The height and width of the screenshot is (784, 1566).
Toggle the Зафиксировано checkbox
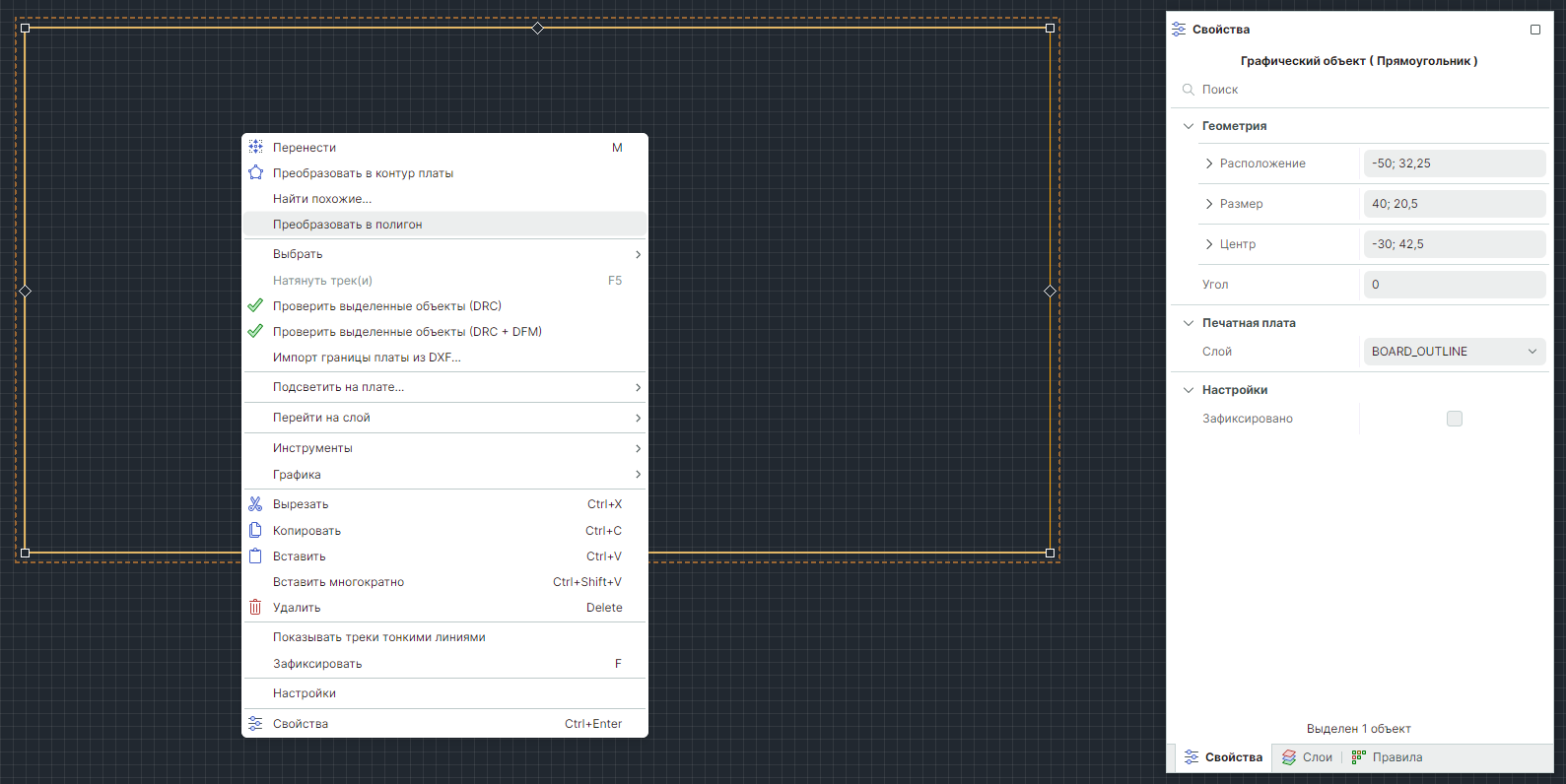click(x=1454, y=419)
